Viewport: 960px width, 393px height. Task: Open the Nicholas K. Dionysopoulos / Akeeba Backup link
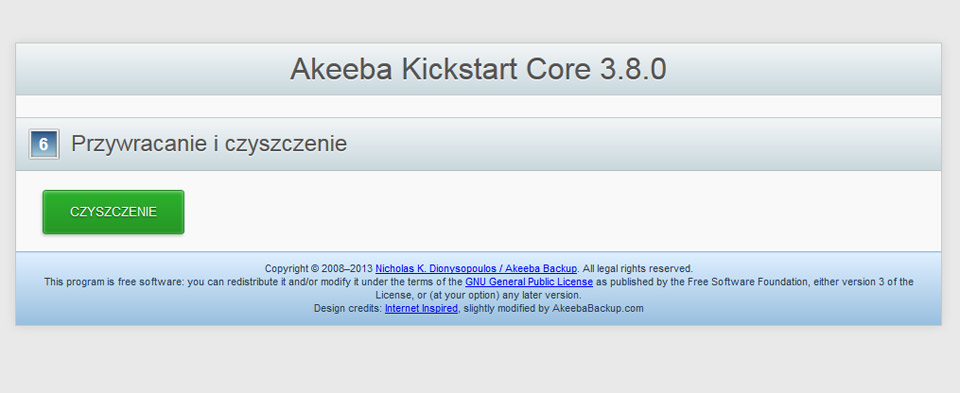click(x=476, y=268)
